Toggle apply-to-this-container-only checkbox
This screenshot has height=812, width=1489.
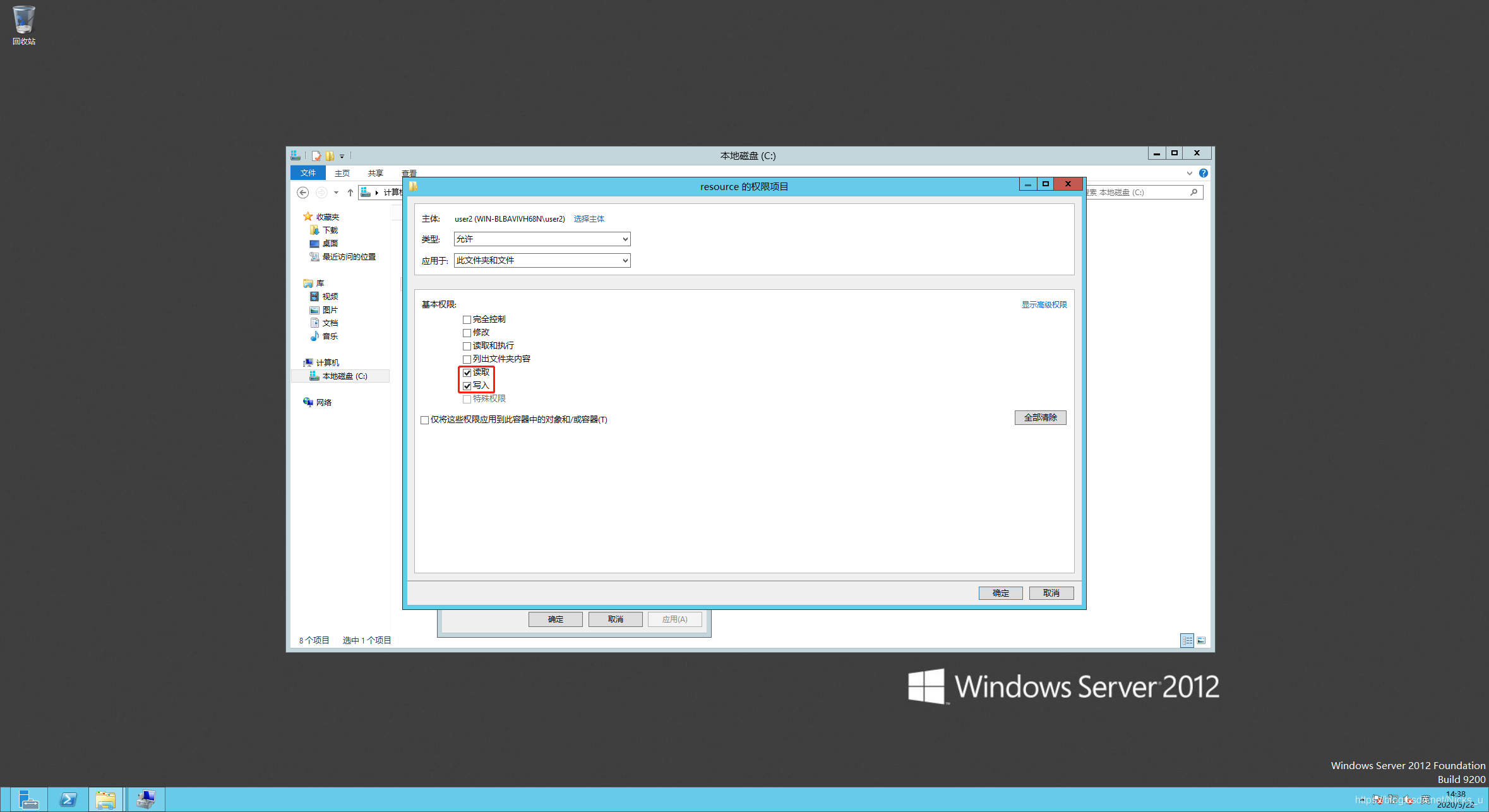[425, 420]
